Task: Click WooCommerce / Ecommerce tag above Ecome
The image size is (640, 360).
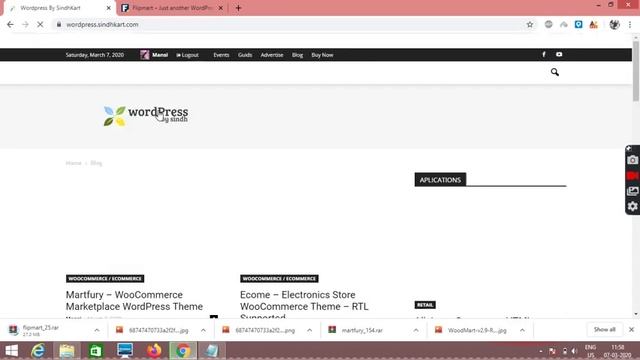Action: (279, 279)
